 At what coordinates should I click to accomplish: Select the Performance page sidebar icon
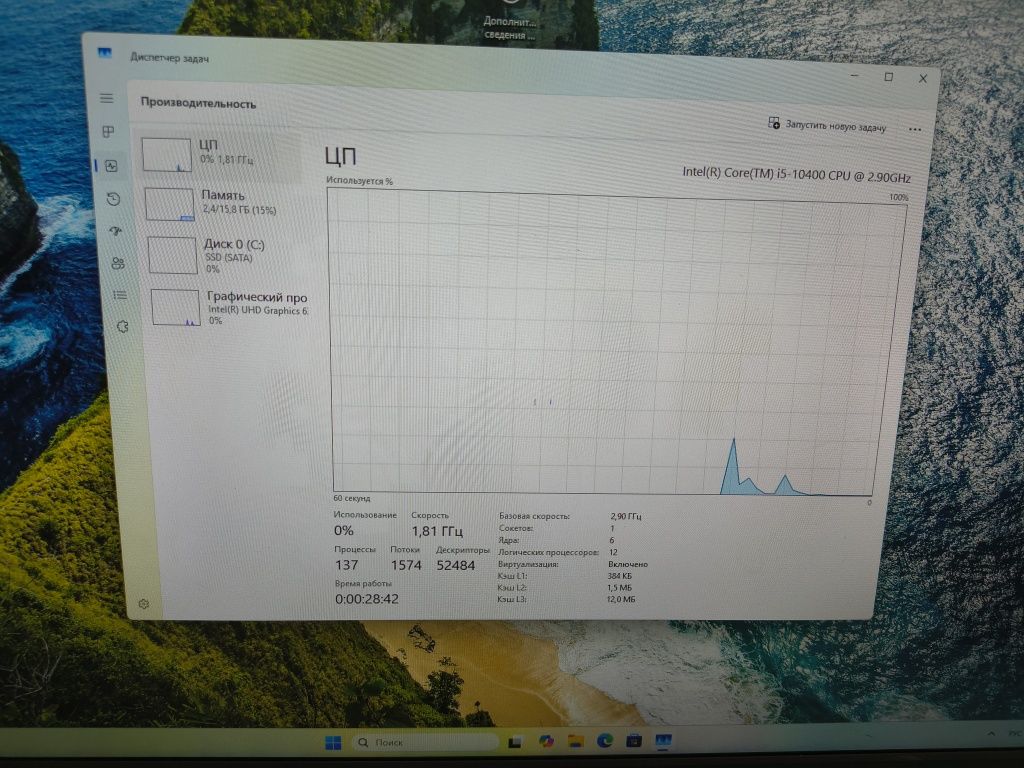tap(111, 166)
